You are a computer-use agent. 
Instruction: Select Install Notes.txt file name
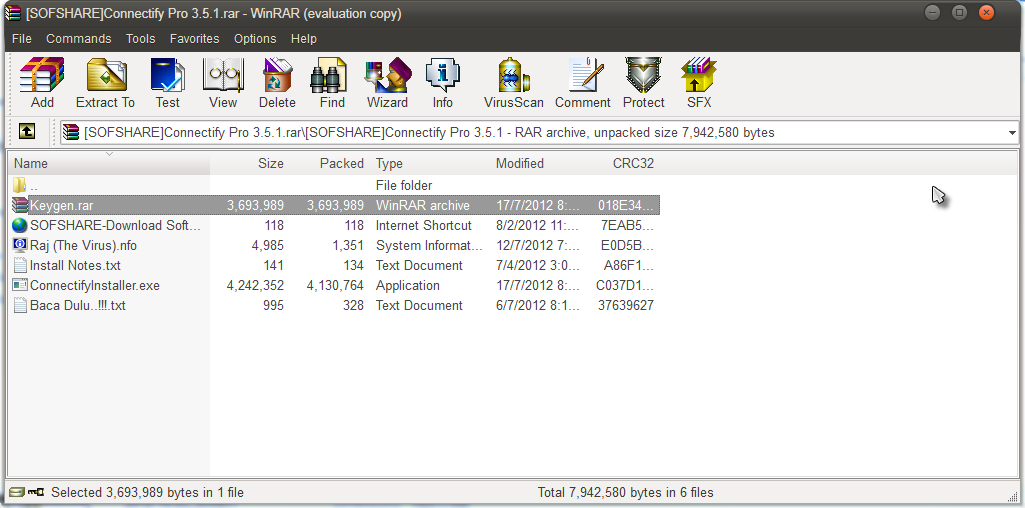coord(75,266)
